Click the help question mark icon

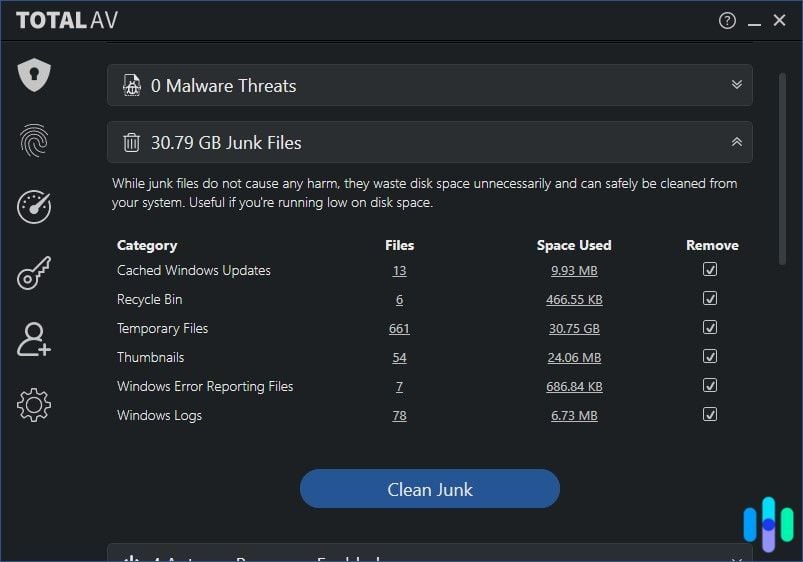coord(727,20)
